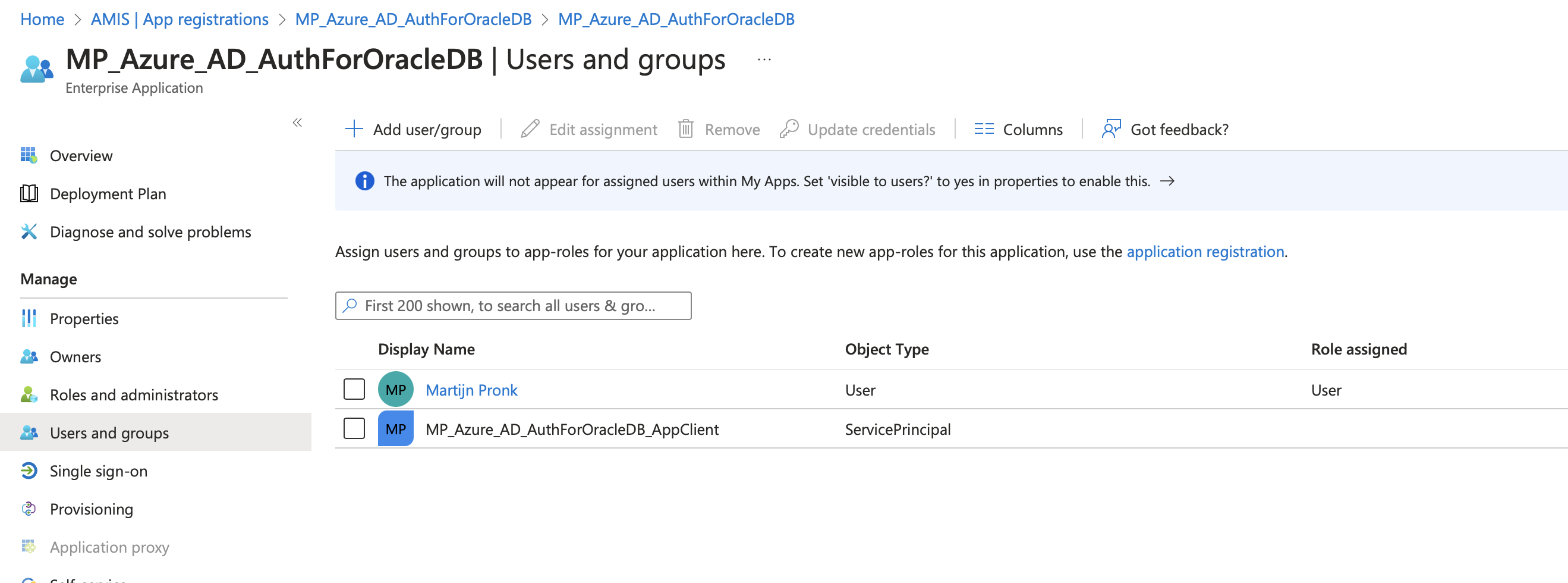Click the users and groups search field
This screenshot has height=583, width=1568.
pyautogui.click(x=513, y=306)
